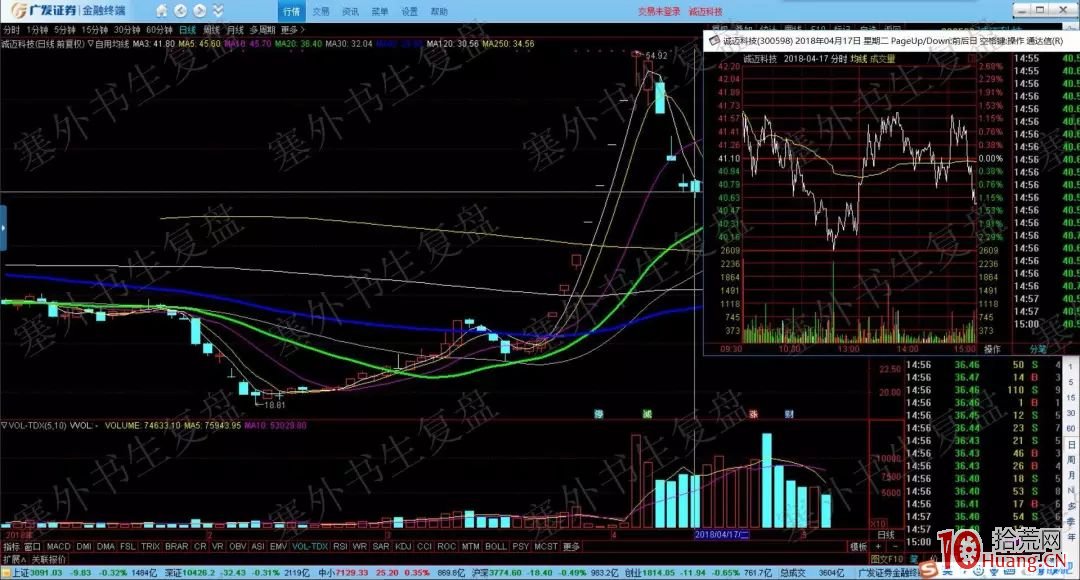The height and width of the screenshot is (580, 1080).
Task: Select the MCST indicator
Action: [x=546, y=547]
